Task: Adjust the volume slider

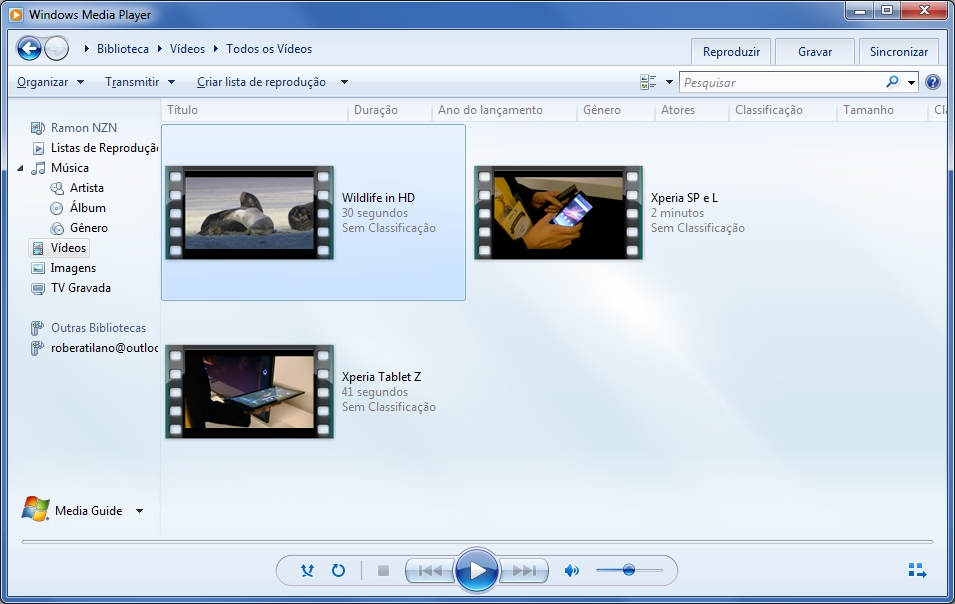Action: pyautogui.click(x=629, y=571)
